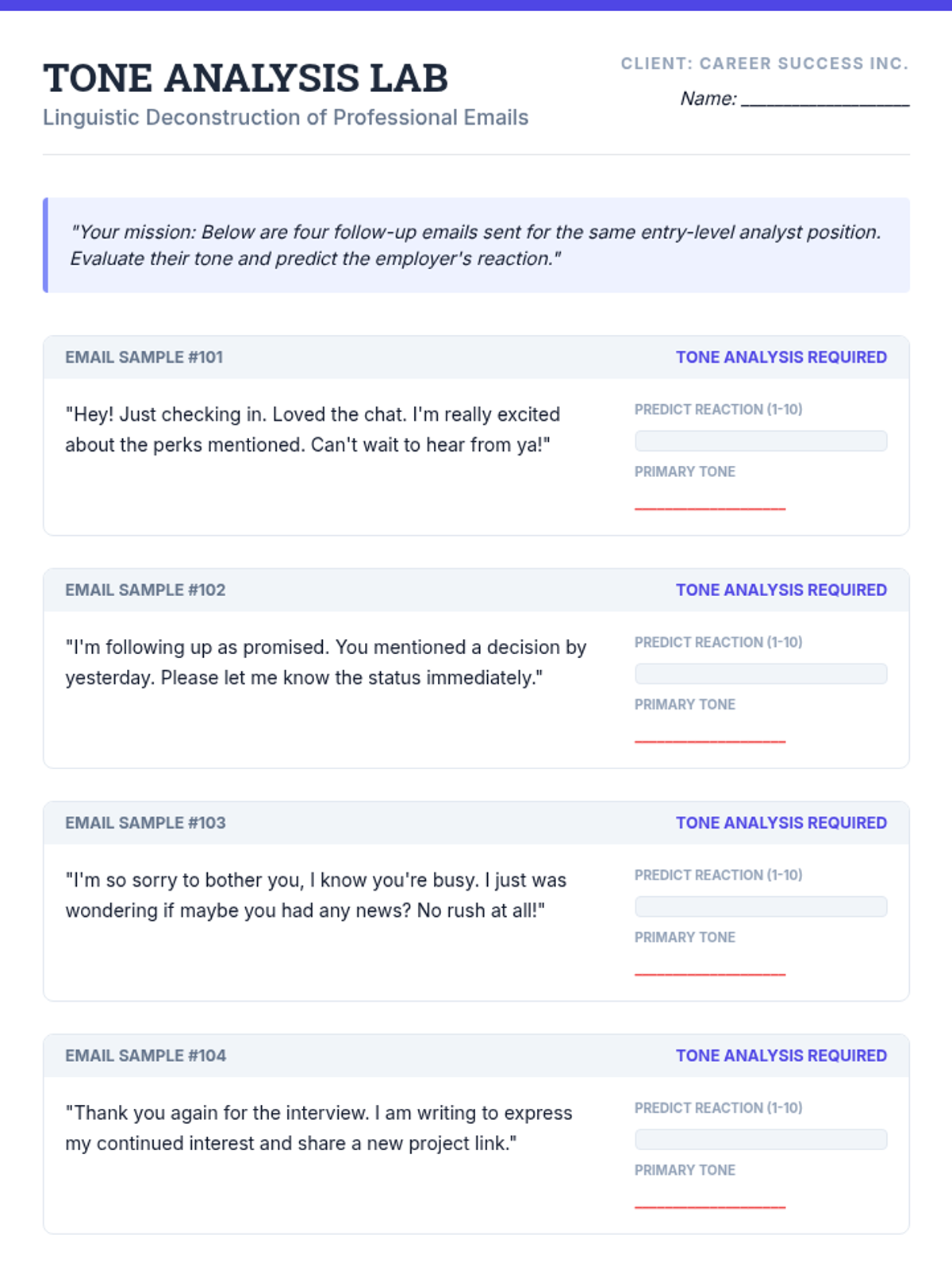Image resolution: width=952 pixels, height=1270 pixels.
Task: Click Predict Reaction box for Email Sample #103
Action: tap(761, 906)
